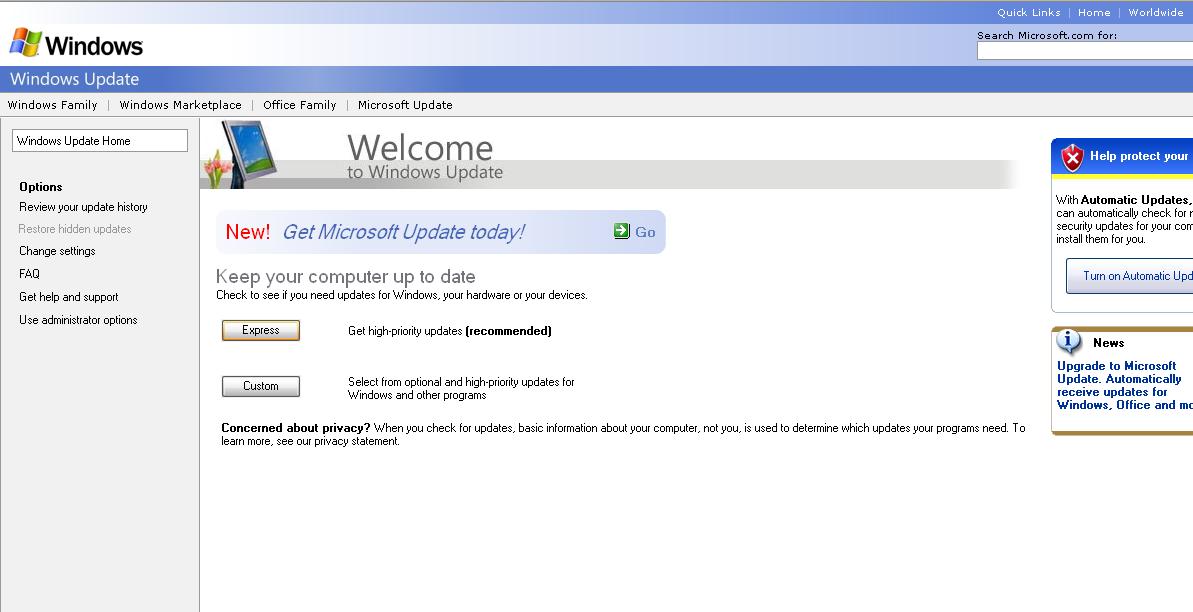Image resolution: width=1193 pixels, height=612 pixels.
Task: Open Get help and support
Action: coord(68,297)
